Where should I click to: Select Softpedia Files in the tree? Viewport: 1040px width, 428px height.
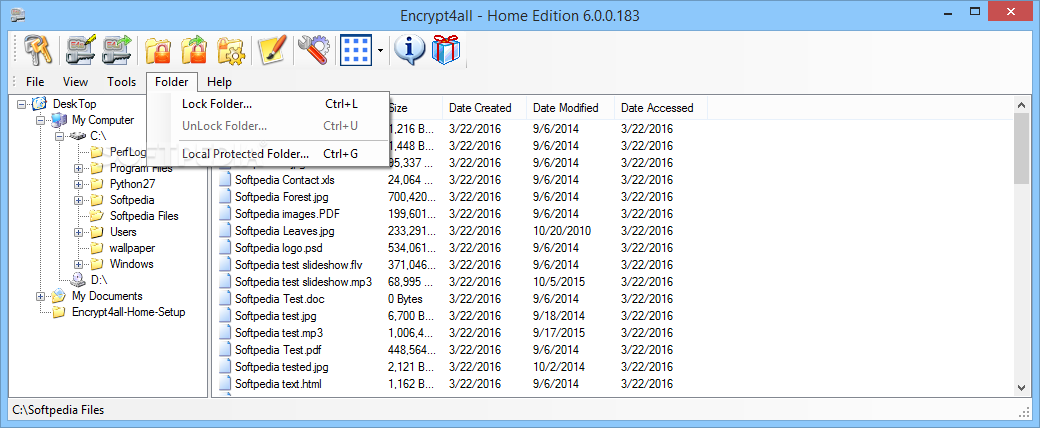[x=144, y=216]
